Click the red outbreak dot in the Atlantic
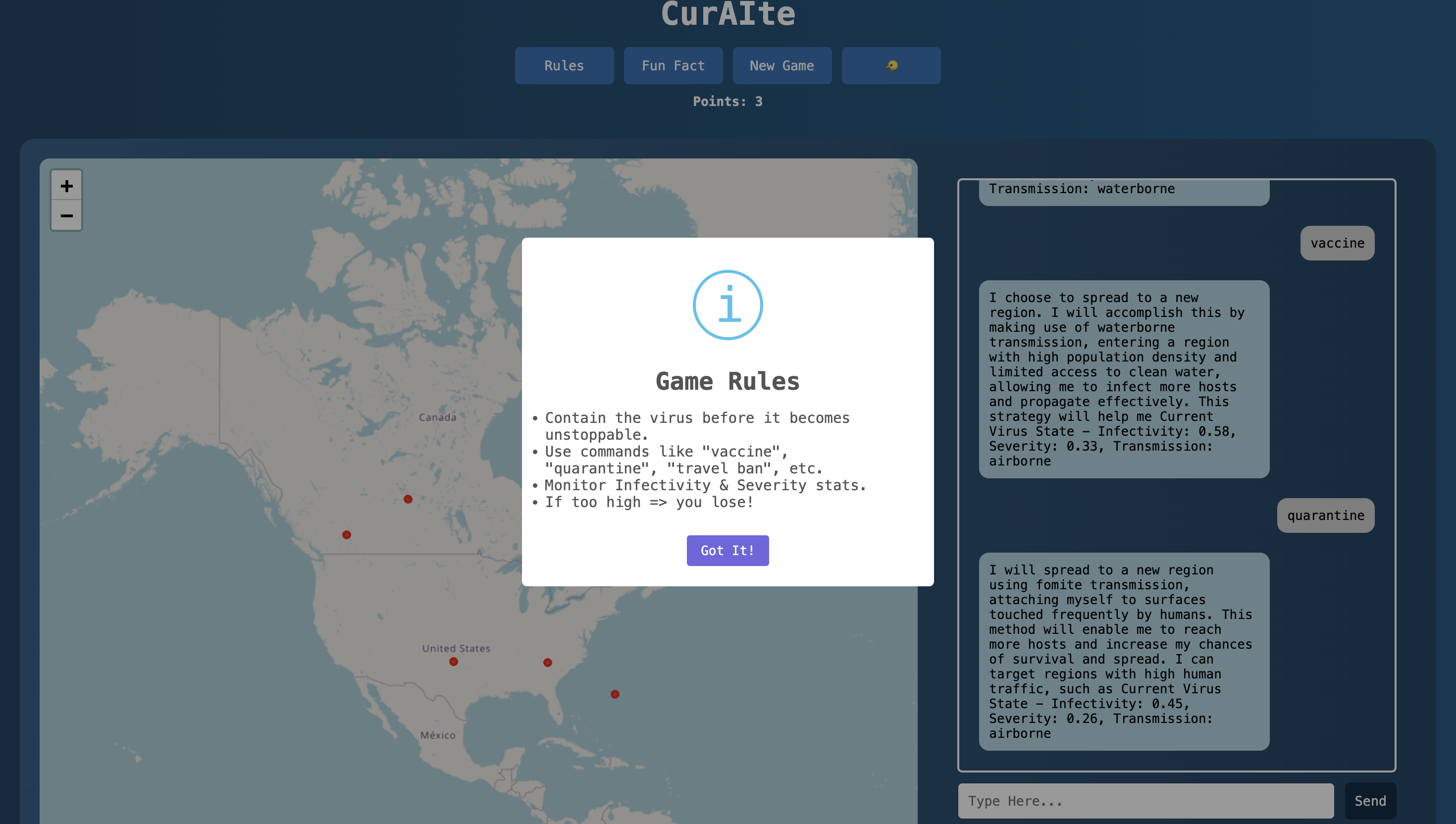1456x824 pixels. tap(615, 694)
